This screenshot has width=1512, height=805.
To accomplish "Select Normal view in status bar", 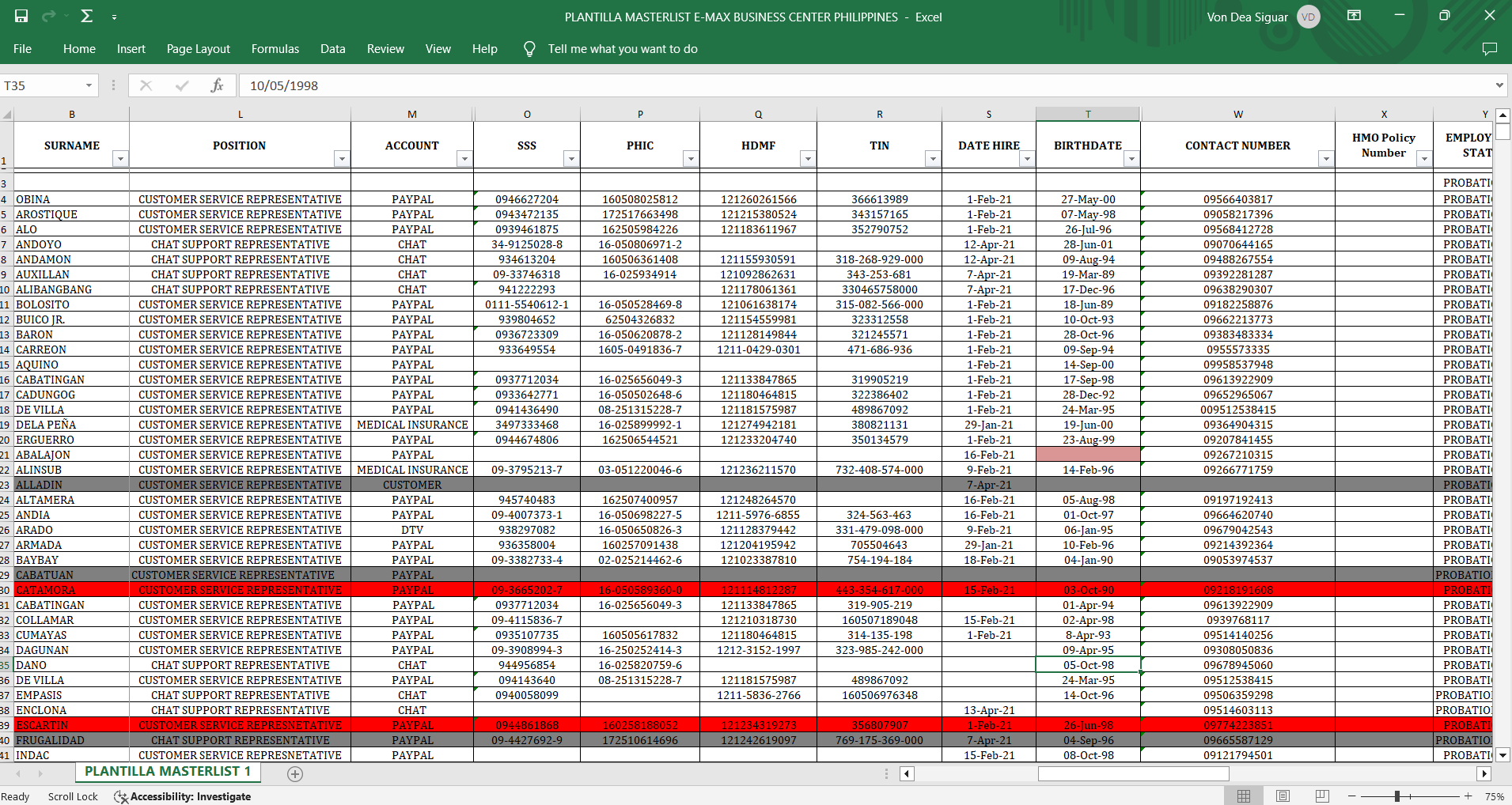I will [x=1244, y=796].
